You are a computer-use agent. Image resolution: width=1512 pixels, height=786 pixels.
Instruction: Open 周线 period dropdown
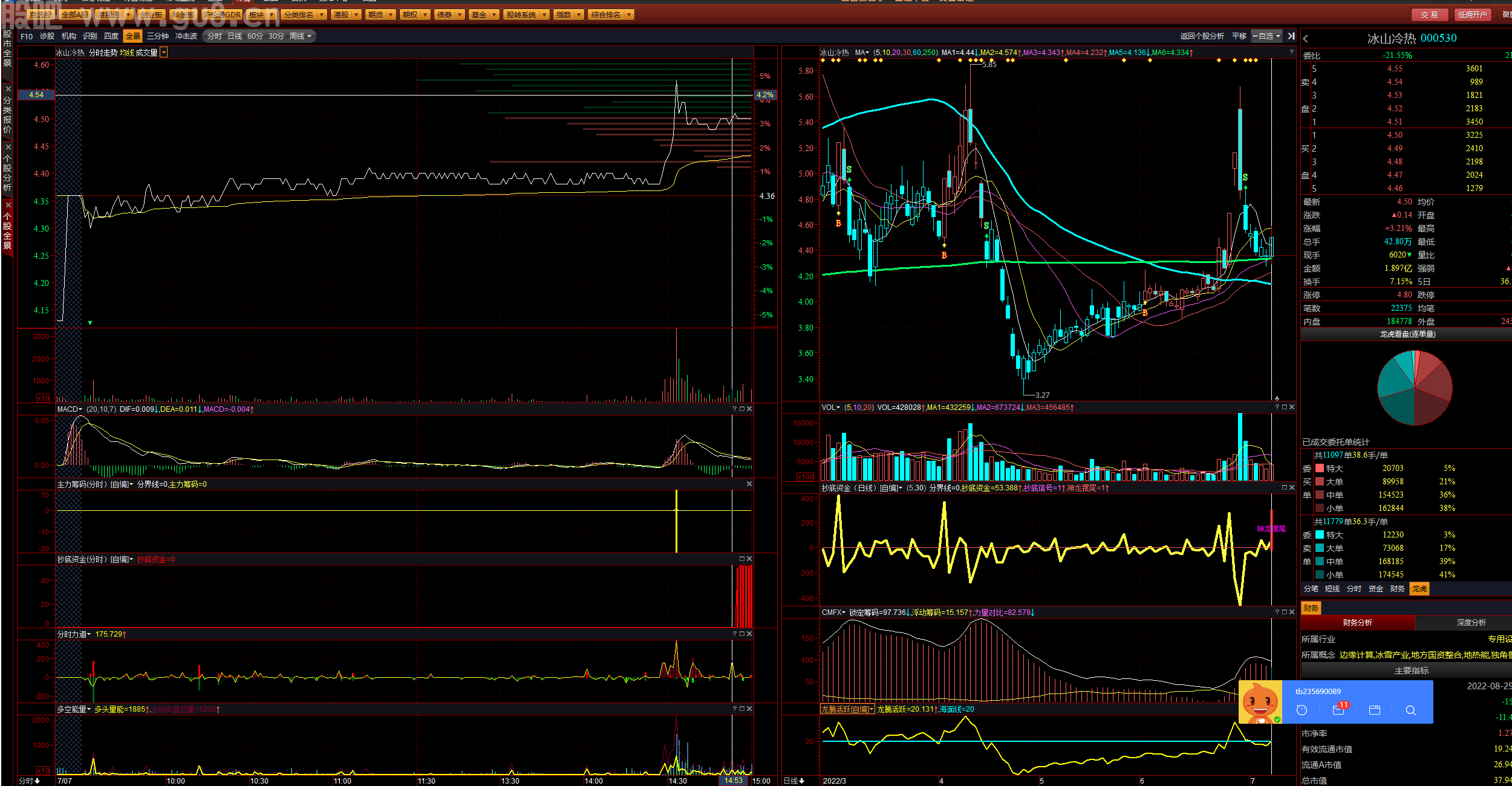(301, 36)
